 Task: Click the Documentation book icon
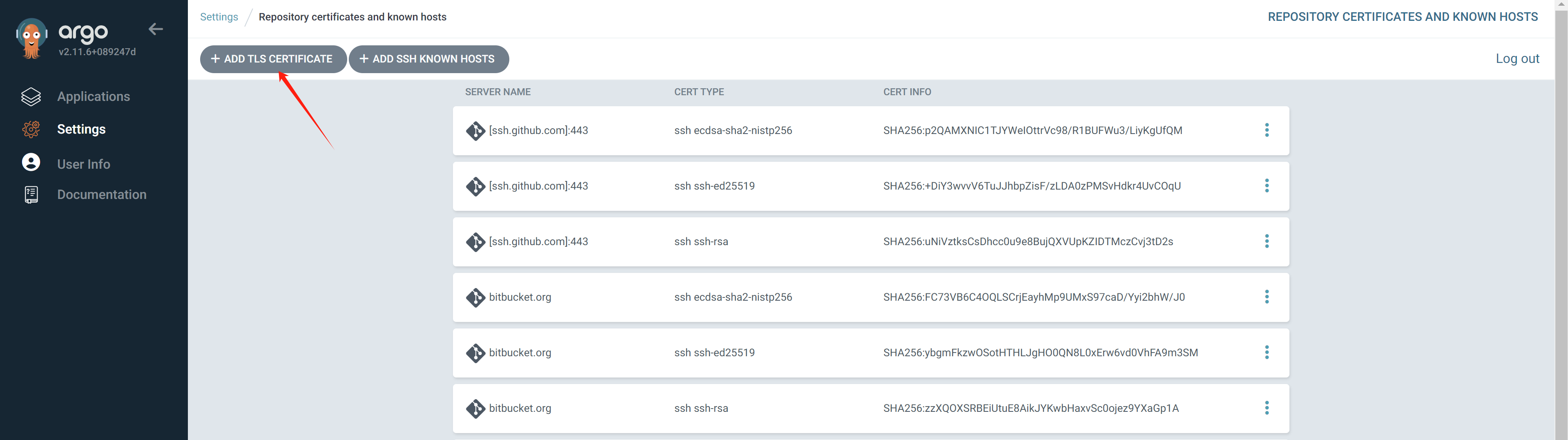(31, 195)
